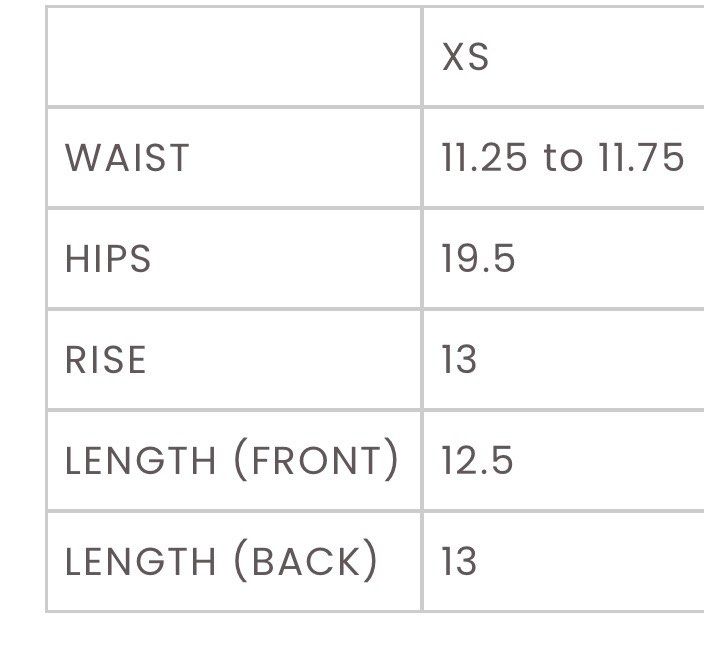Viewport: 704px width, 653px height.
Task: Click the empty top-left header cell
Action: (x=234, y=57)
